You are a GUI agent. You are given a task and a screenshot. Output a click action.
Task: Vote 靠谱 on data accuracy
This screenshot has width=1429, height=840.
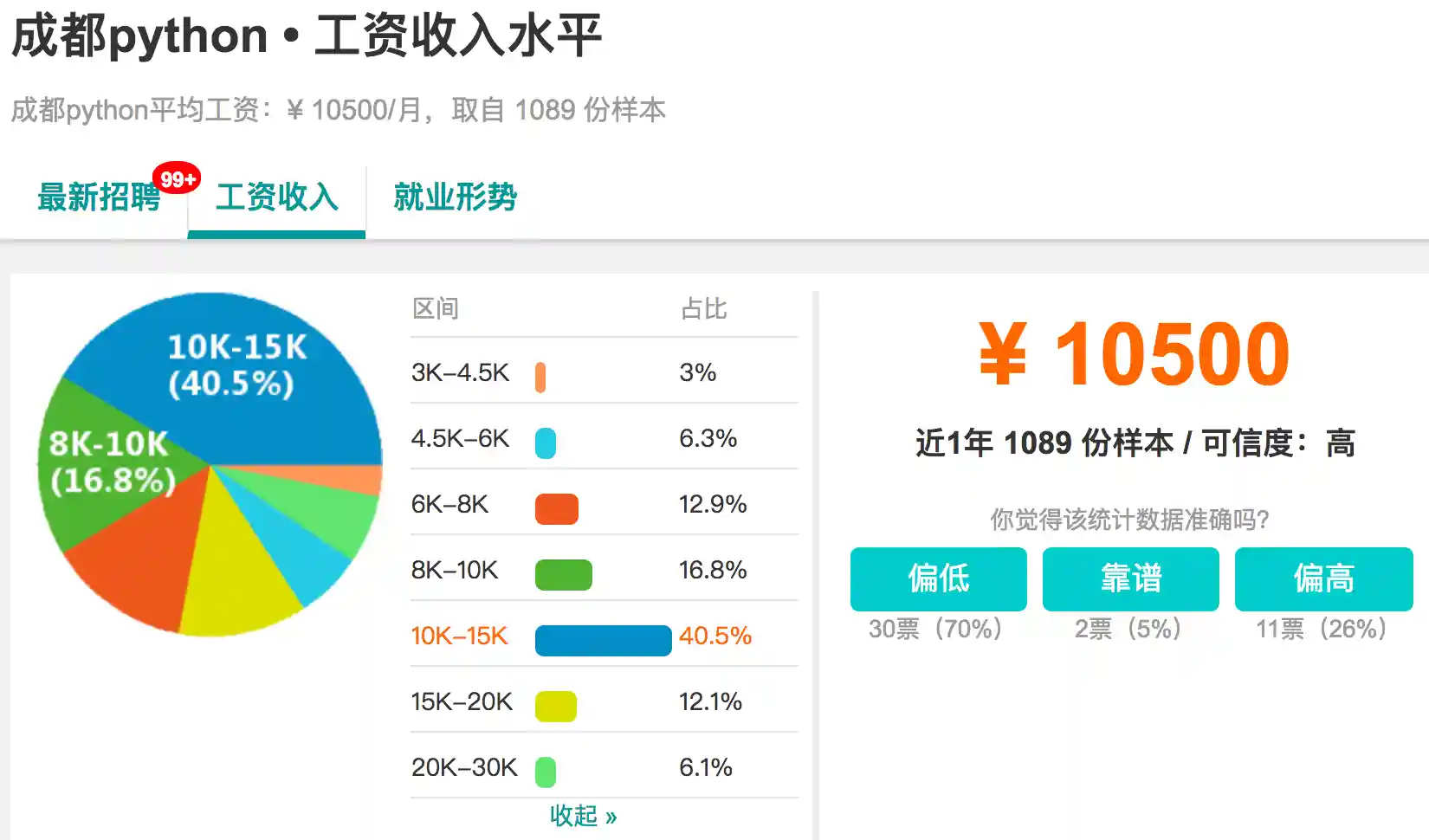tap(1130, 578)
